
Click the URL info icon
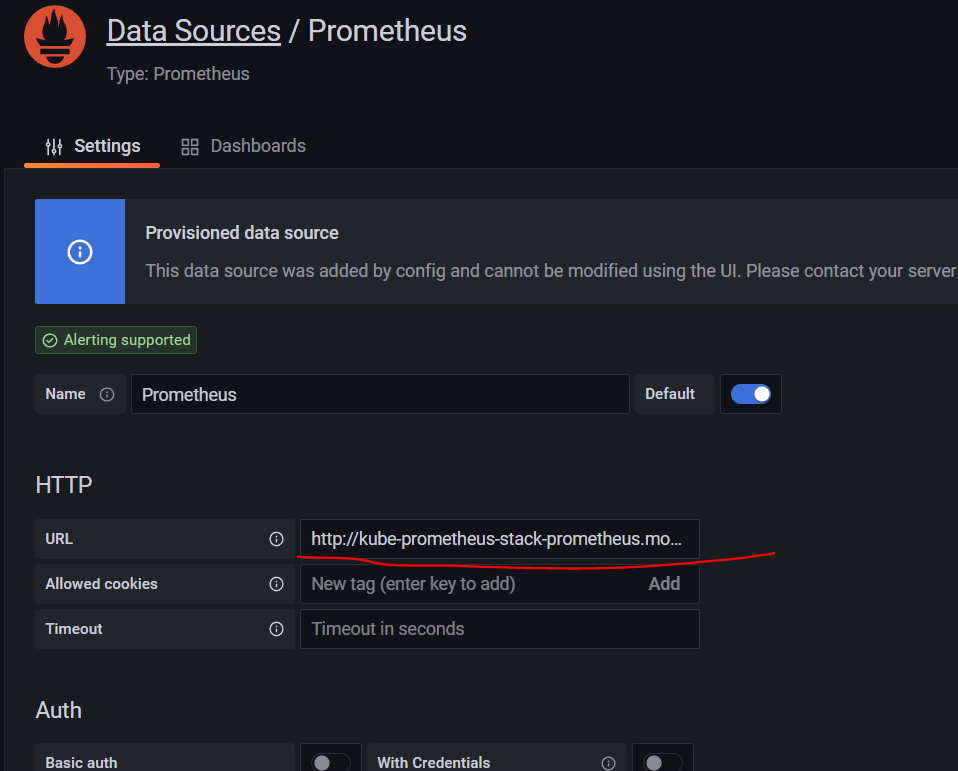[276, 539]
